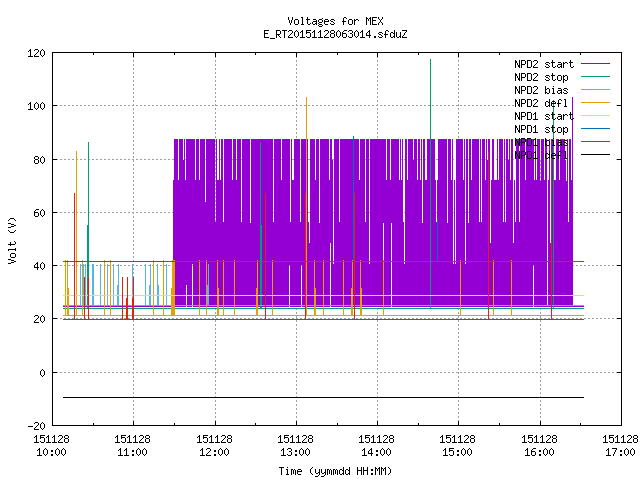Click the x-axis tick label 13:00
This screenshot has width=640, height=480.
click(296, 452)
